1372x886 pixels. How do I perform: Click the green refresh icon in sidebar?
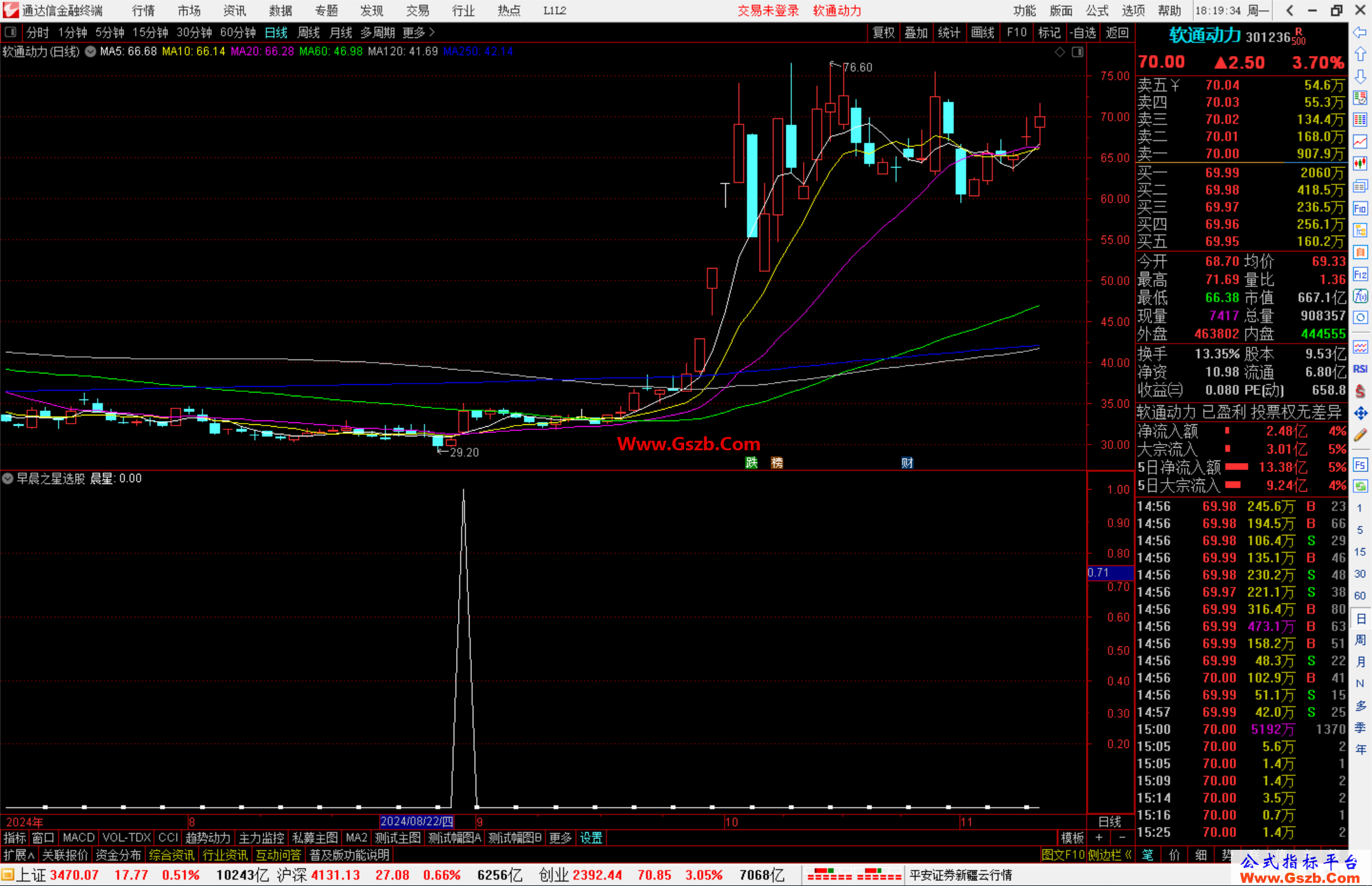click(1360, 487)
